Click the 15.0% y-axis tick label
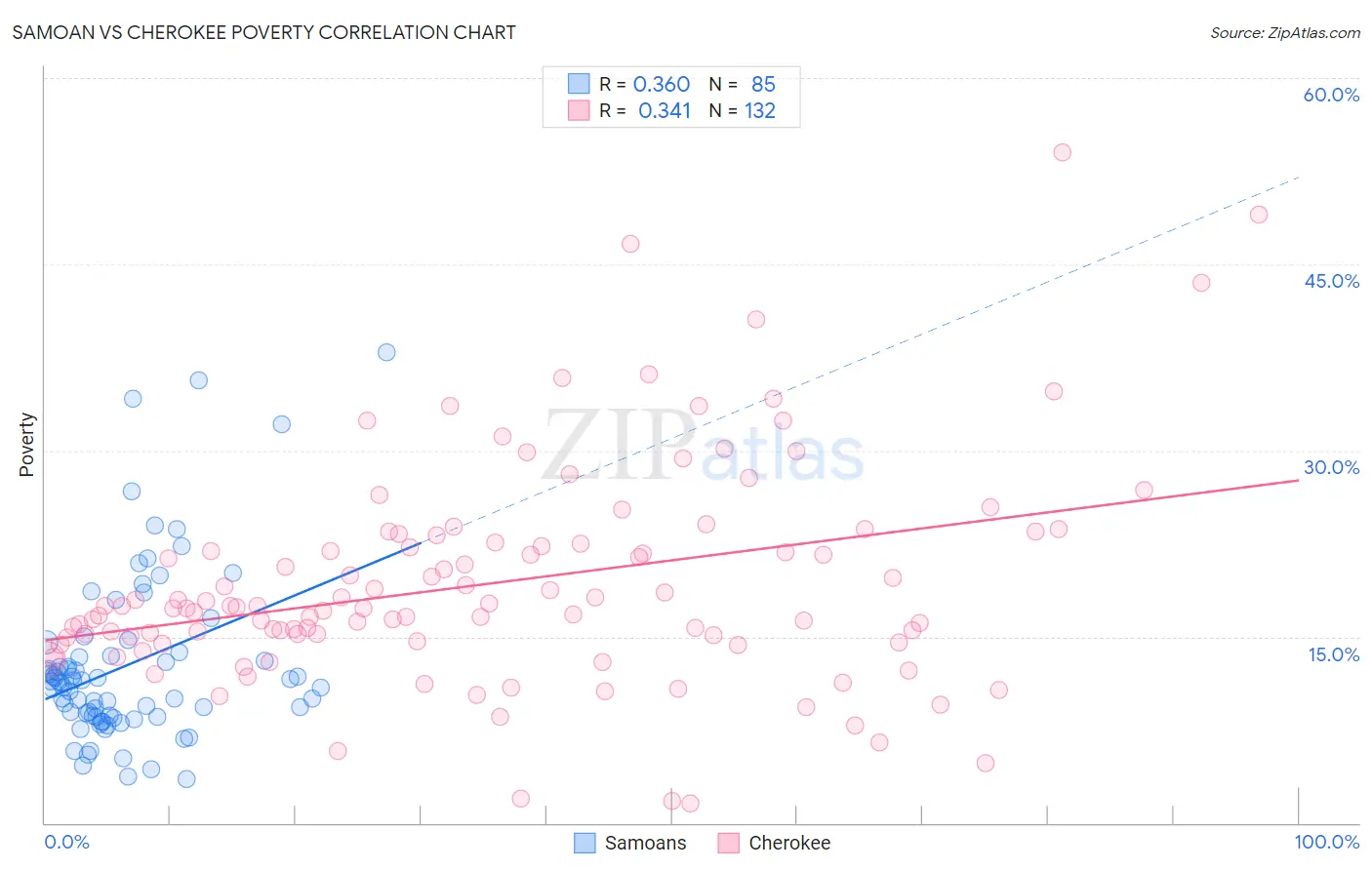The height and width of the screenshot is (870, 1372). coord(1333,654)
